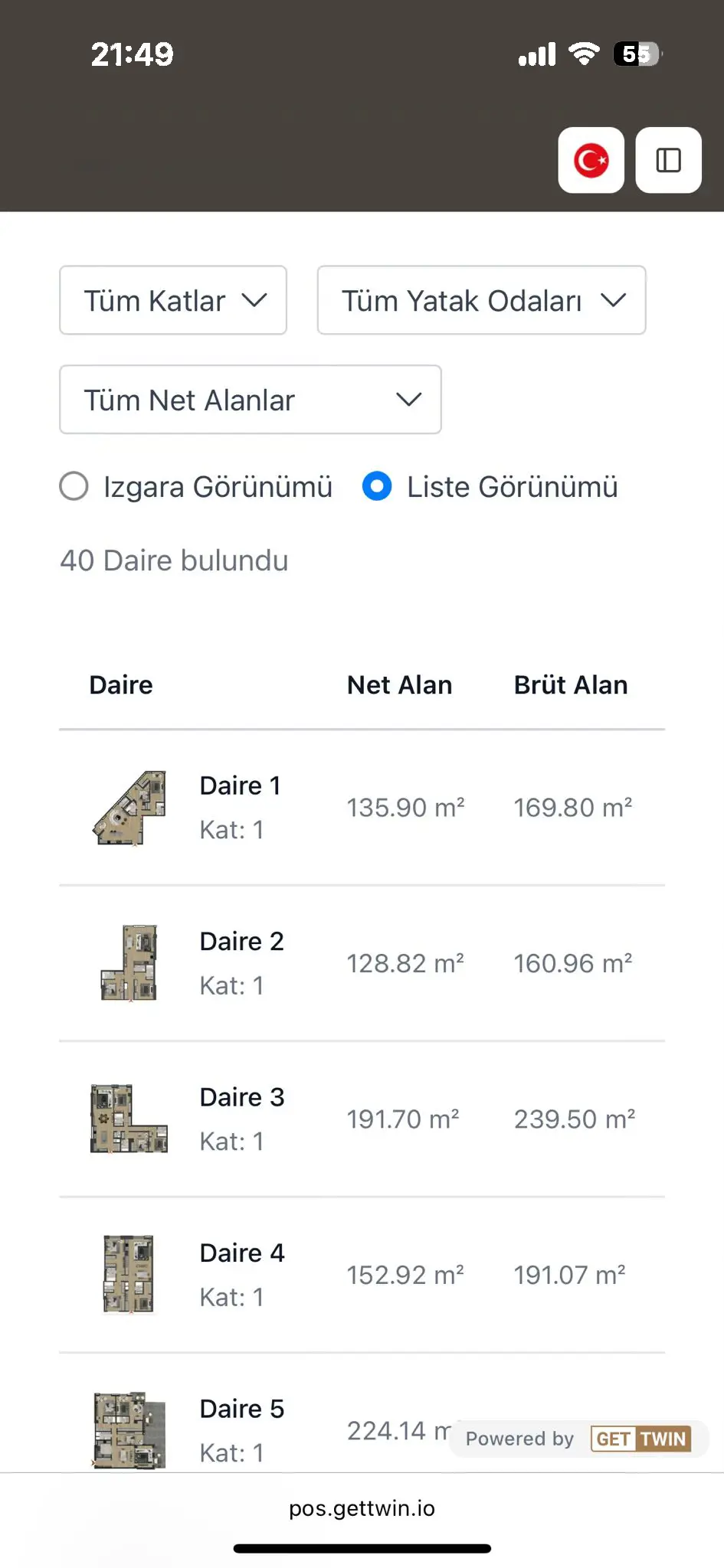Open Daire 2 floor plan thumbnail
This screenshot has height=1568, width=724.
pyautogui.click(x=129, y=963)
